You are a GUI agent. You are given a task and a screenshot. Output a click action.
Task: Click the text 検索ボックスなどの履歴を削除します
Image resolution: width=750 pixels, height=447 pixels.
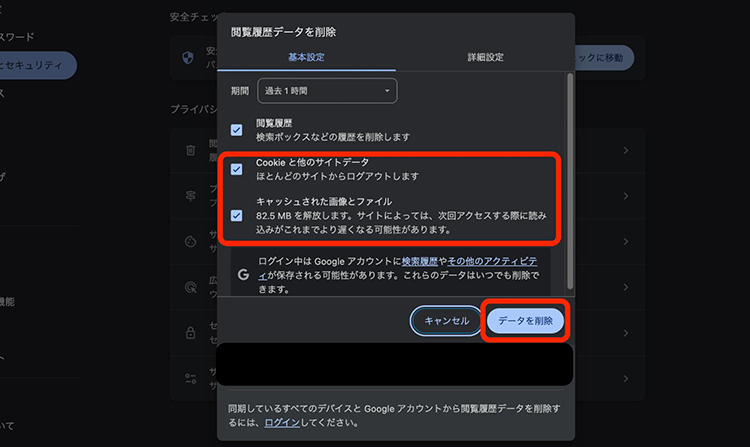point(333,137)
